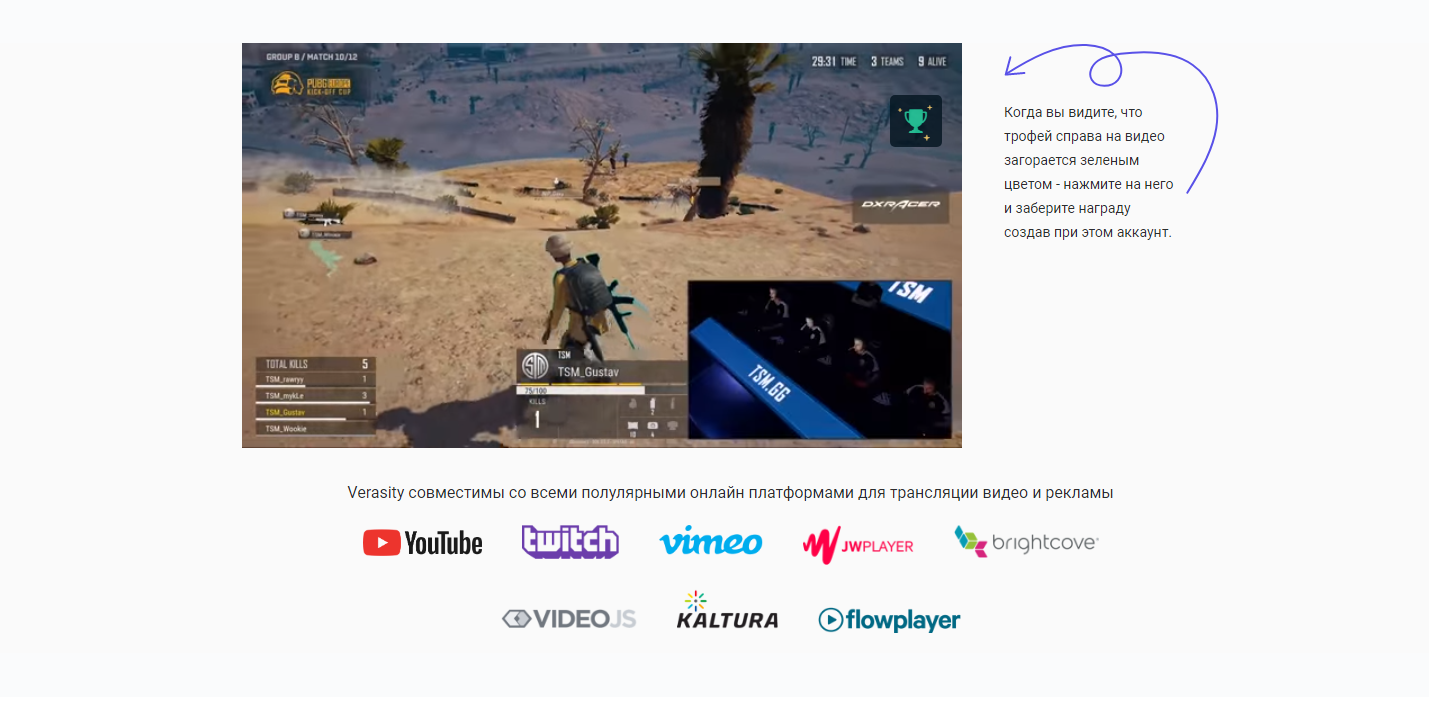Click the TOTAL KILLS scoreboard header
Screen dimensions: 1429x710
(x=315, y=364)
